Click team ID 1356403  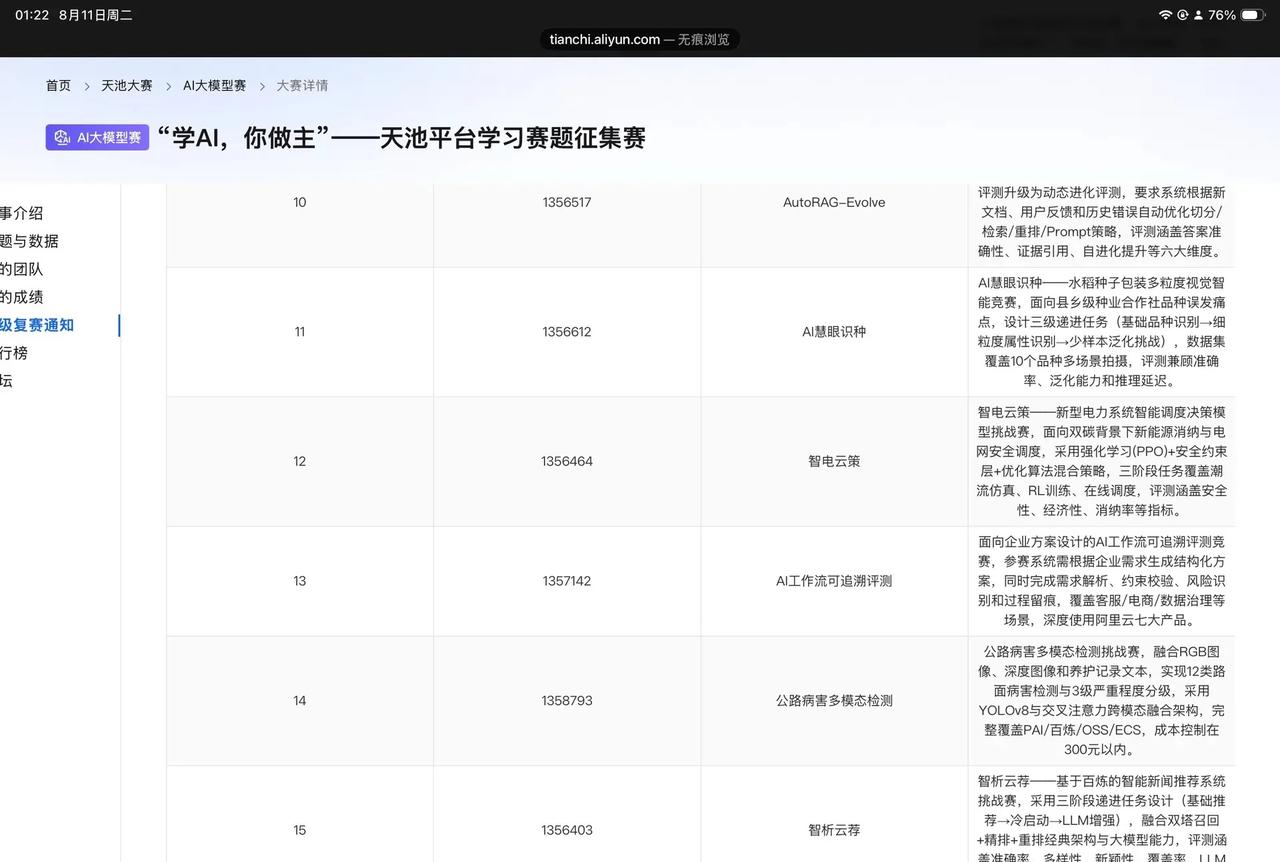[567, 830]
